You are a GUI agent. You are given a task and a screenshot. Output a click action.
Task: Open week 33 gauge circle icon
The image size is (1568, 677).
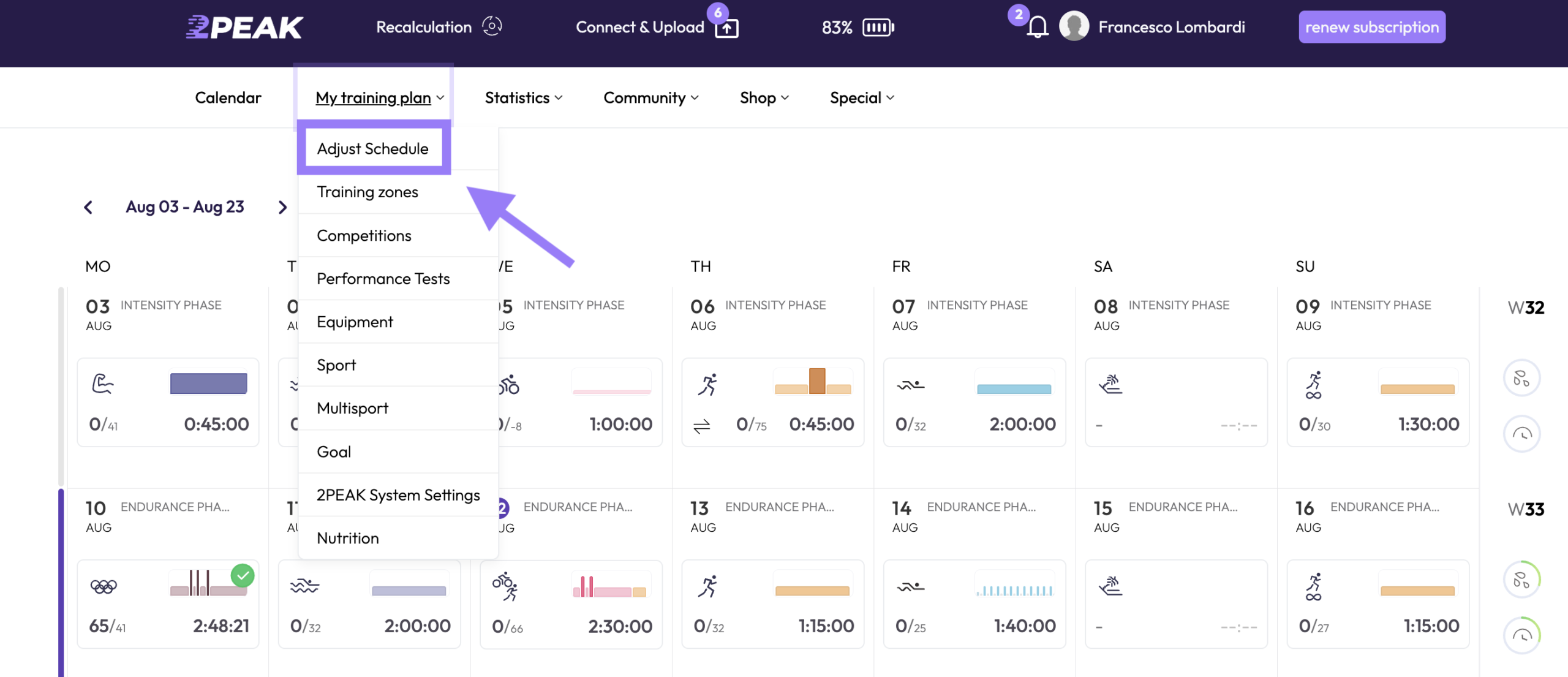click(x=1521, y=635)
